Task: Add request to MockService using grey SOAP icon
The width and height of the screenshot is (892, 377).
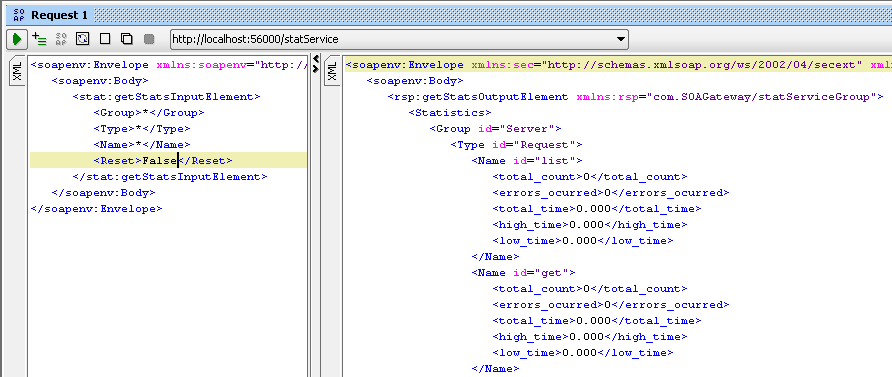Action: [61, 39]
